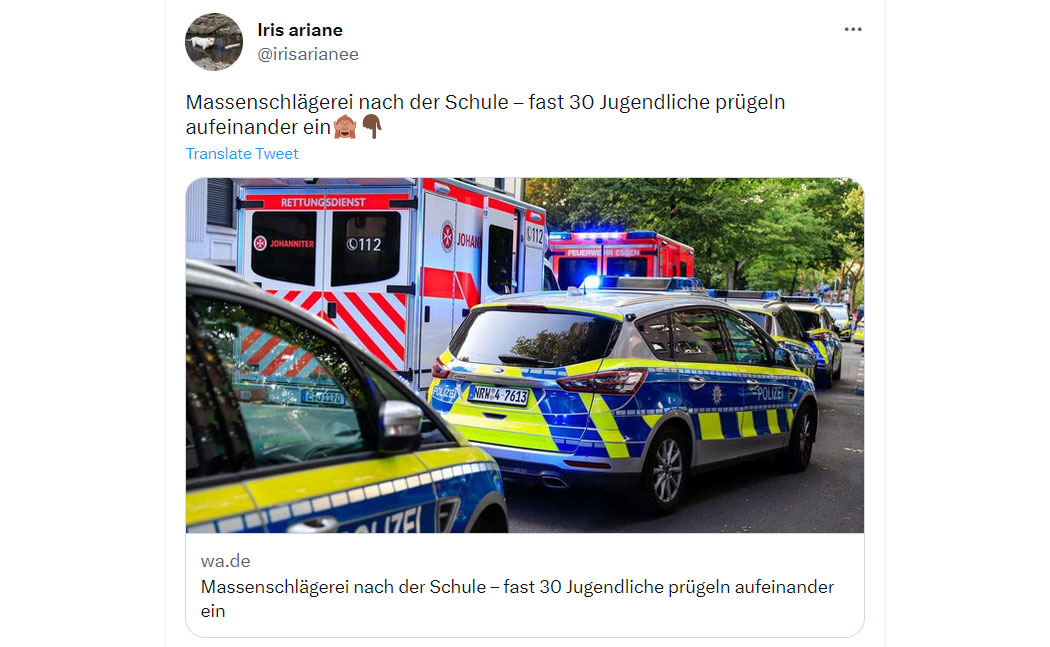Click the Translate Tweet link
1050x647 pixels.
coord(242,153)
